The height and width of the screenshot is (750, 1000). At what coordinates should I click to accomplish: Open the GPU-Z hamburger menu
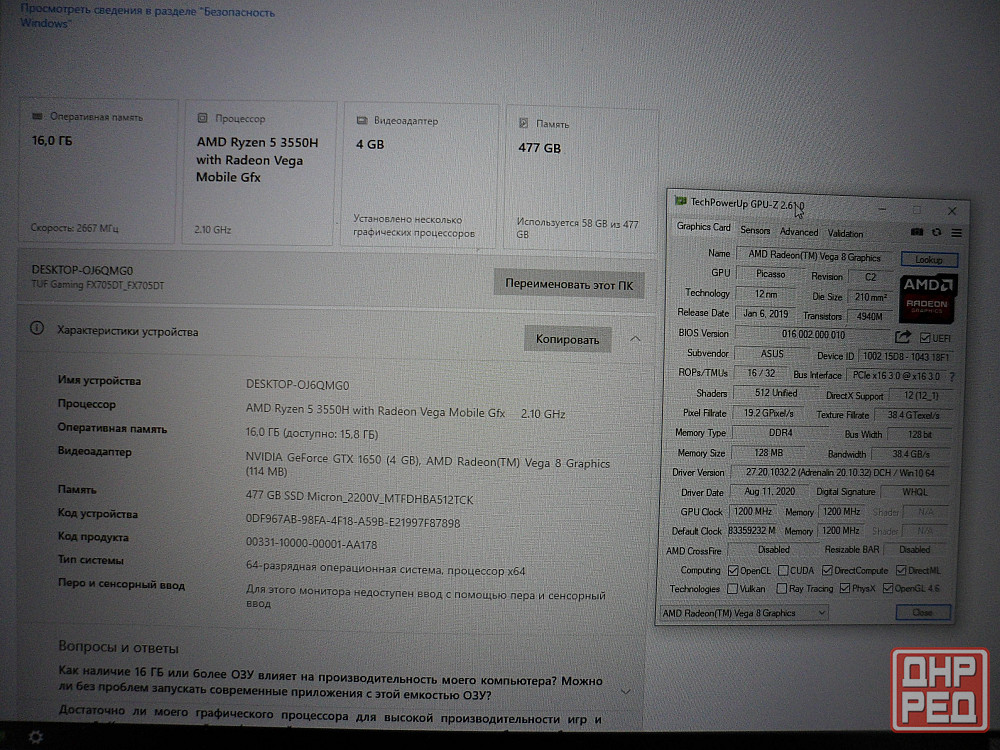[x=956, y=232]
